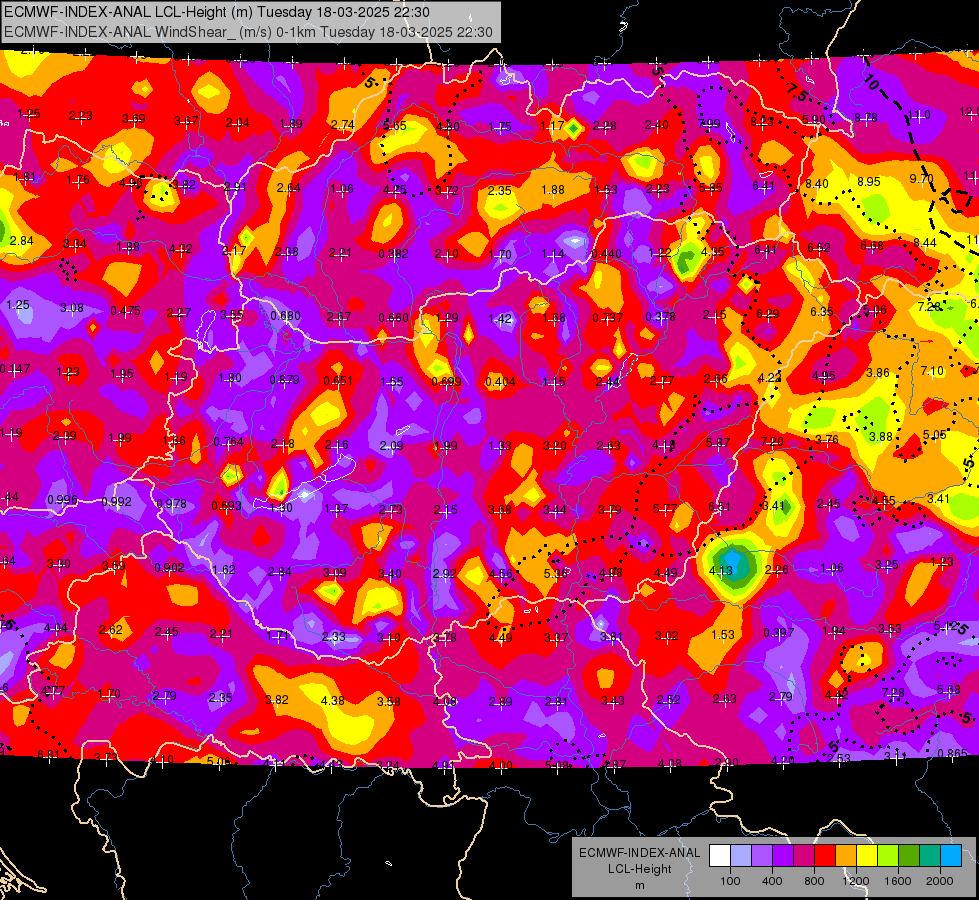Click the teal legend swatch

(930, 855)
